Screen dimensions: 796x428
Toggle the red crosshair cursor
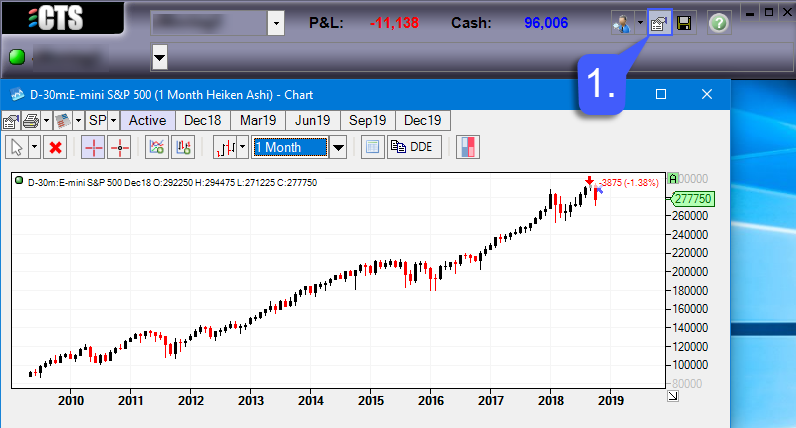pyautogui.click(x=93, y=148)
